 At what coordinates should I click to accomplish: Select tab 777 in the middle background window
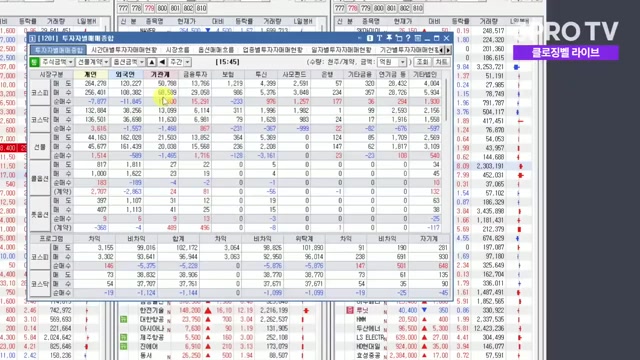(x=123, y=8)
